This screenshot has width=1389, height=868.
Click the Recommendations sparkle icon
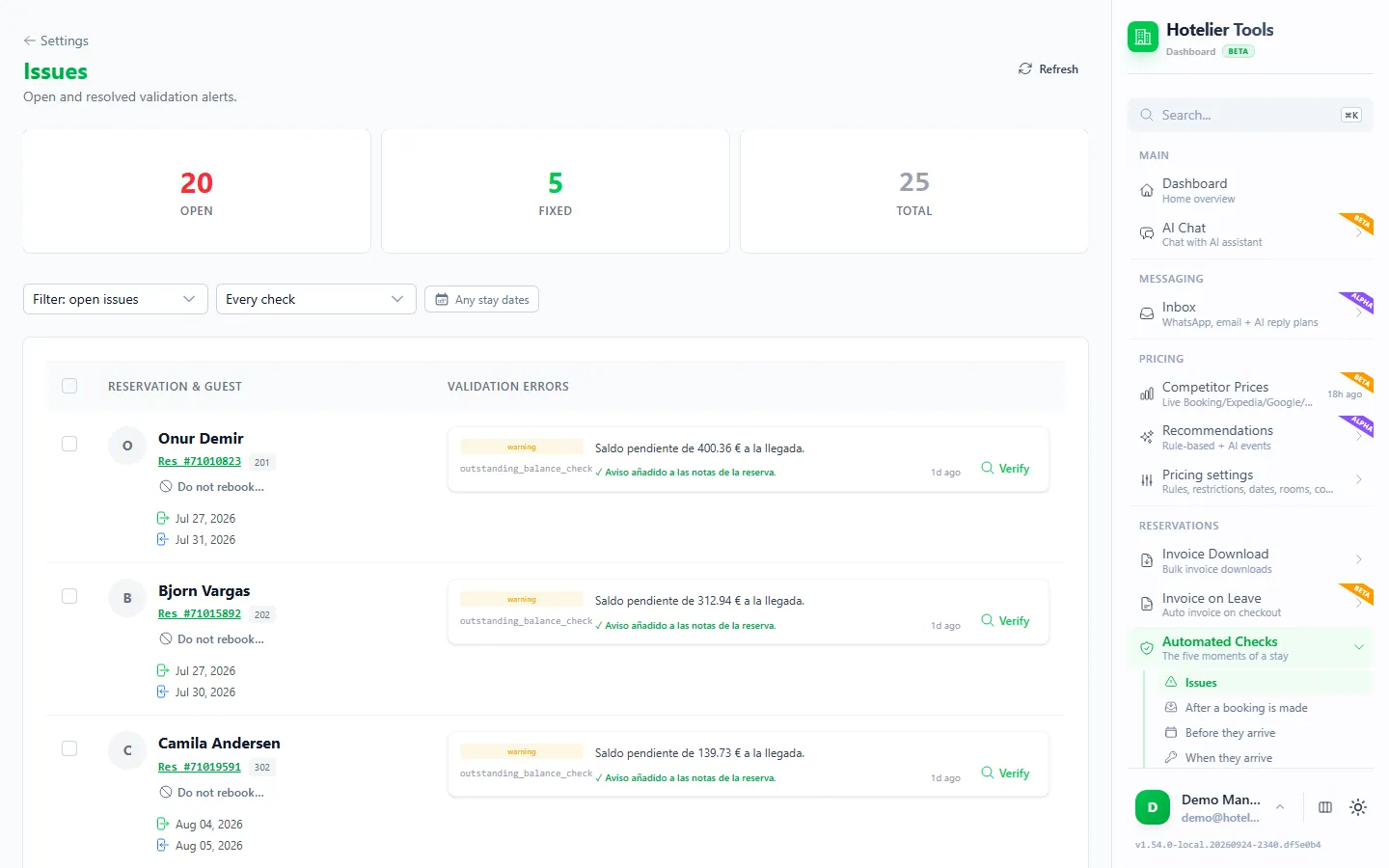[x=1147, y=437]
